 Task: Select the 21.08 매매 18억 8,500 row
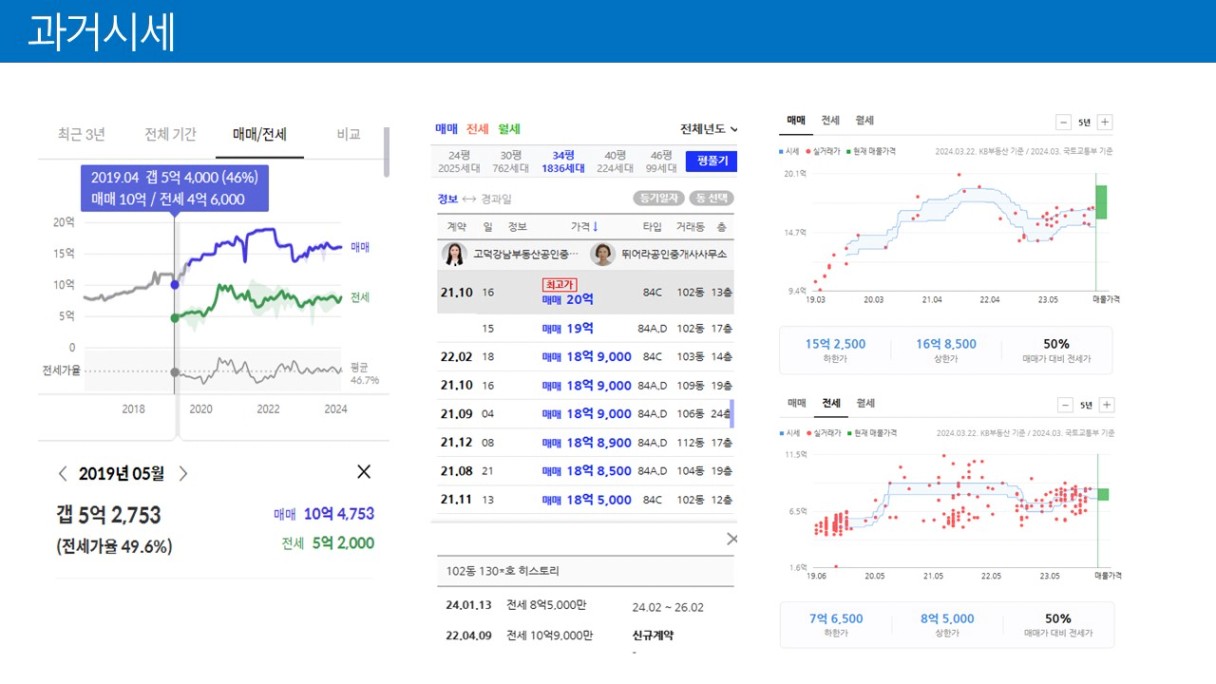(586, 471)
